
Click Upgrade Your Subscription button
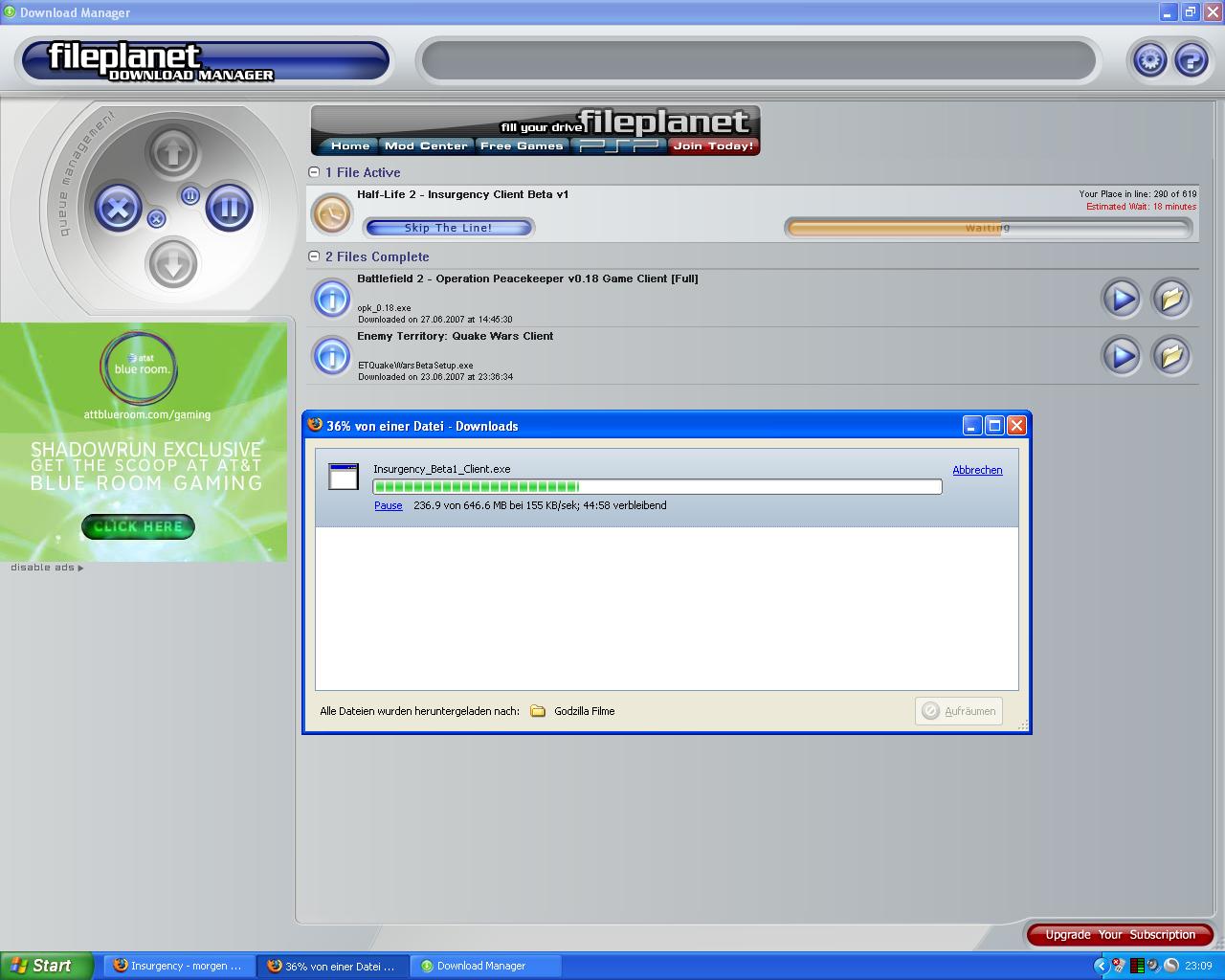click(1120, 935)
